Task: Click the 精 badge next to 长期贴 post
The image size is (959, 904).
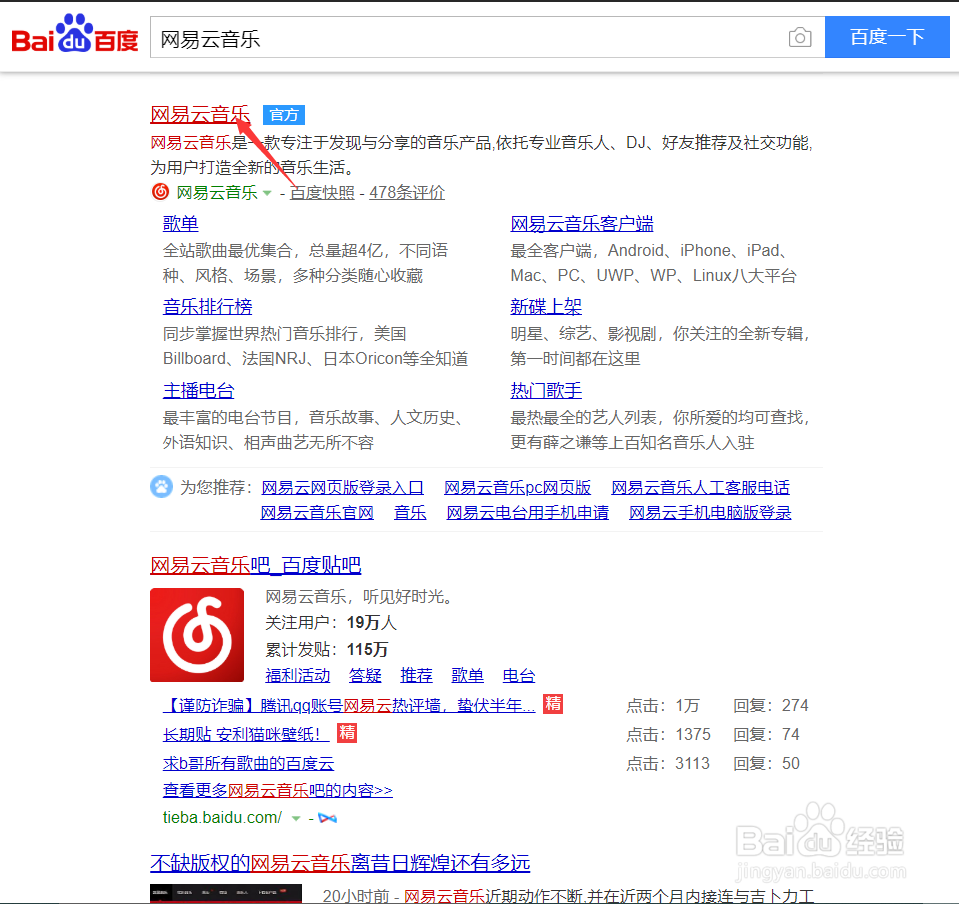Action: click(x=347, y=732)
